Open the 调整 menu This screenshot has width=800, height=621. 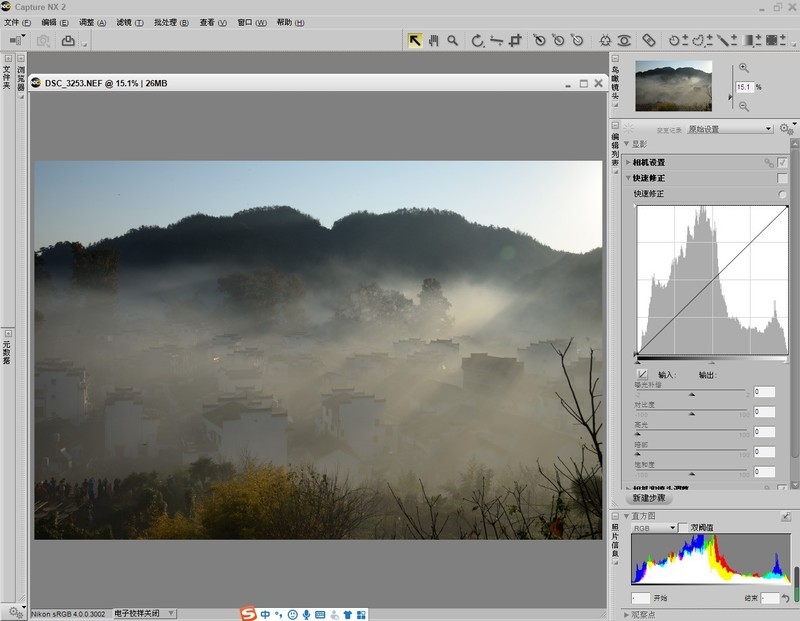click(92, 22)
